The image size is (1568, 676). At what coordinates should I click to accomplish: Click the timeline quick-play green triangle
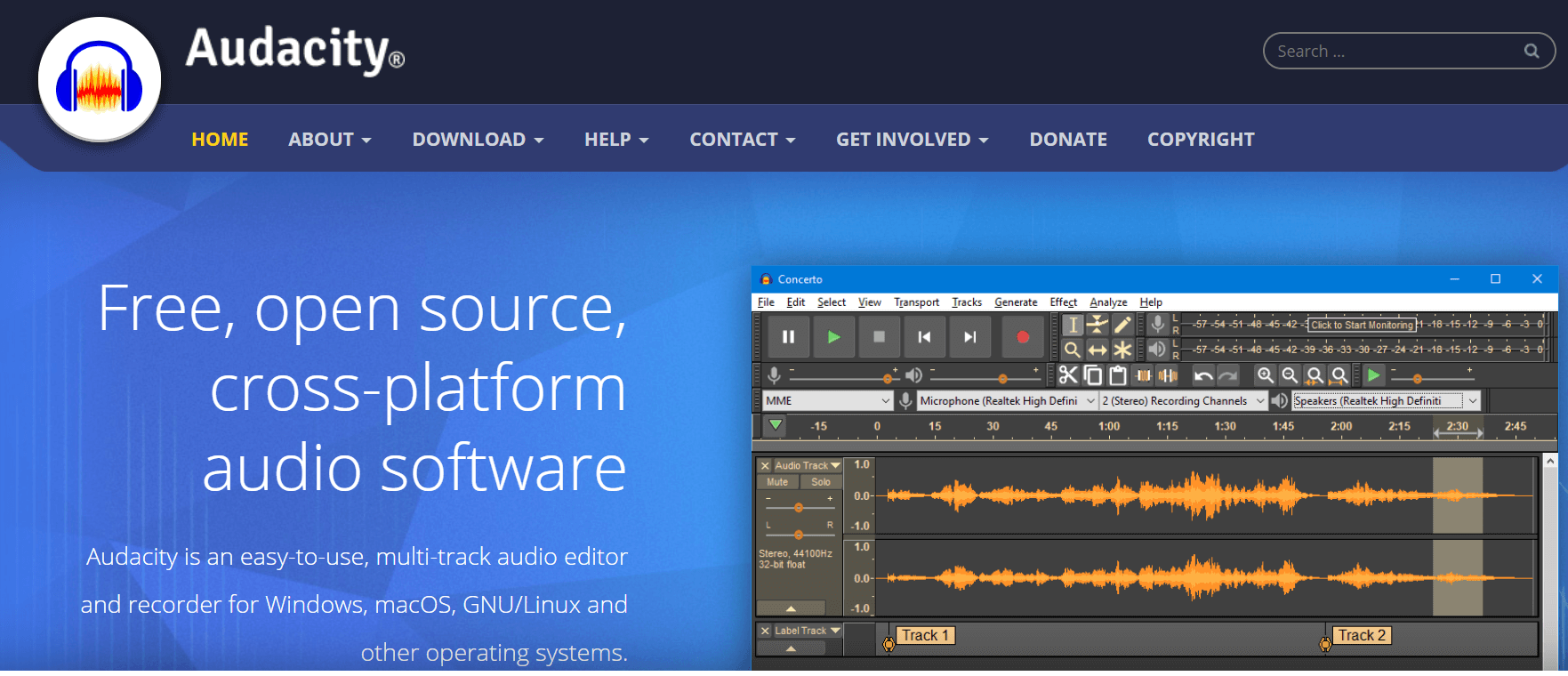click(776, 425)
